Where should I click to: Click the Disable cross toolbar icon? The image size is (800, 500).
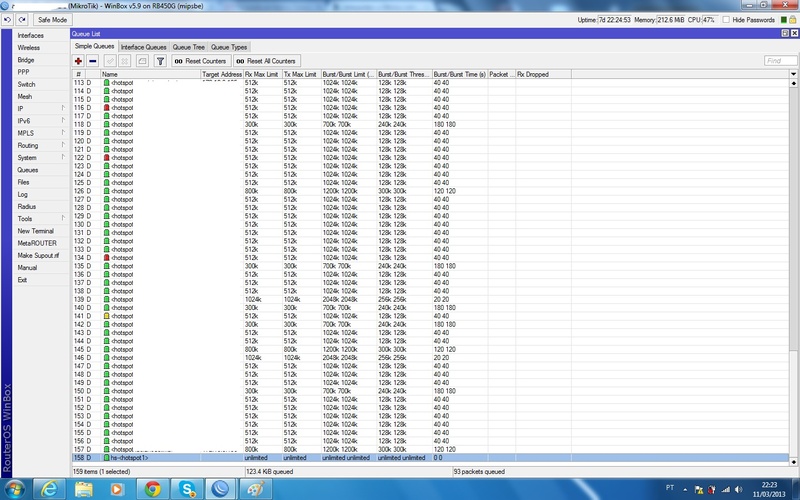coord(124,61)
